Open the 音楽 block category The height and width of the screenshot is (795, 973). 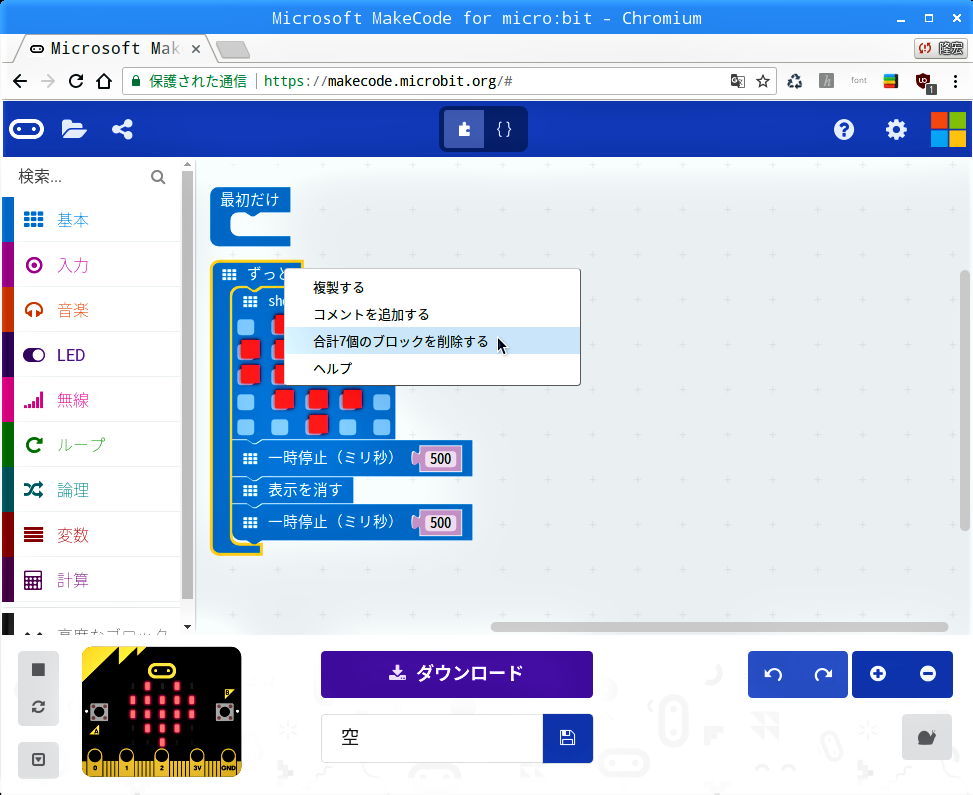coord(92,310)
